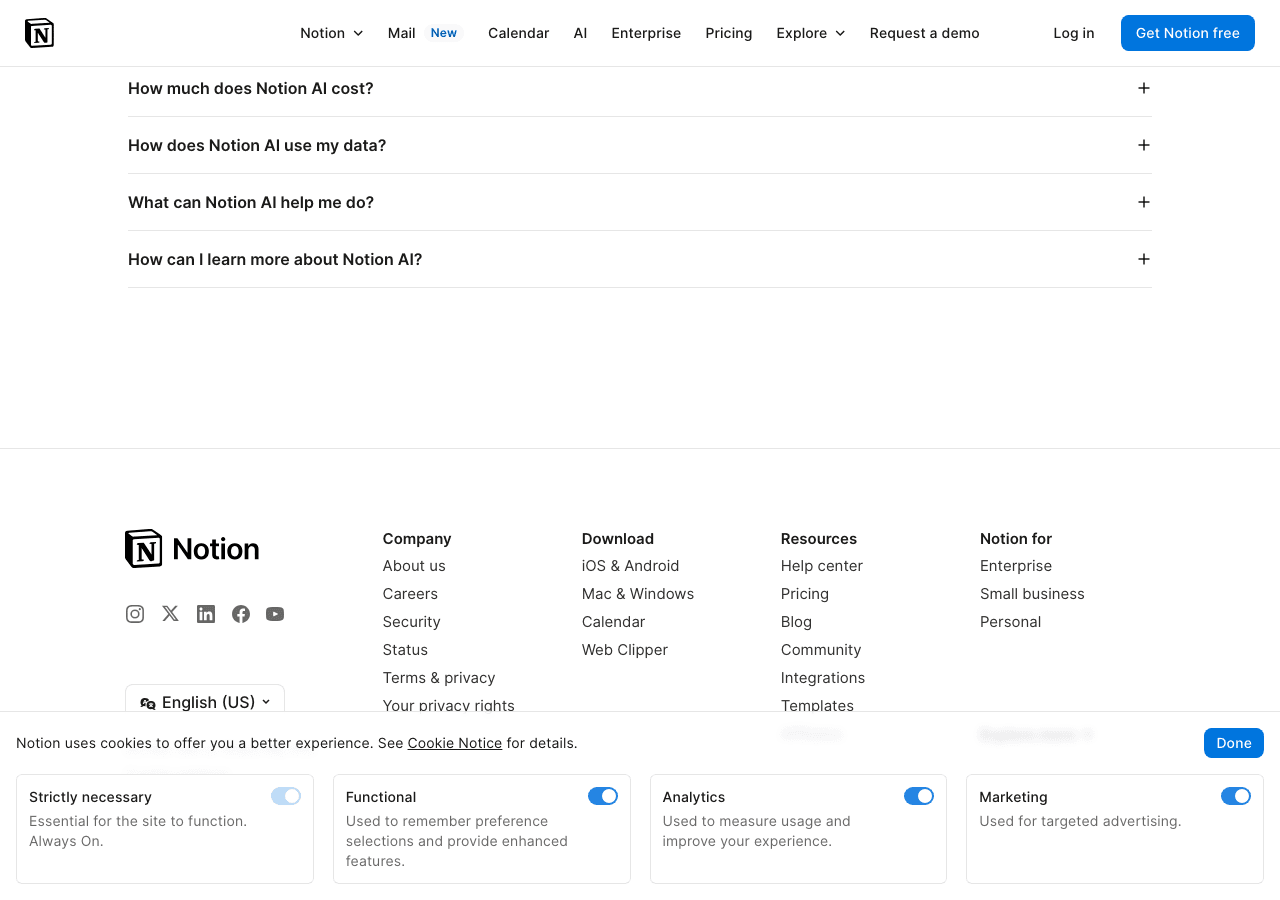Click the Notion logo in the header
This screenshot has width=1280, height=900.
[x=40, y=32]
